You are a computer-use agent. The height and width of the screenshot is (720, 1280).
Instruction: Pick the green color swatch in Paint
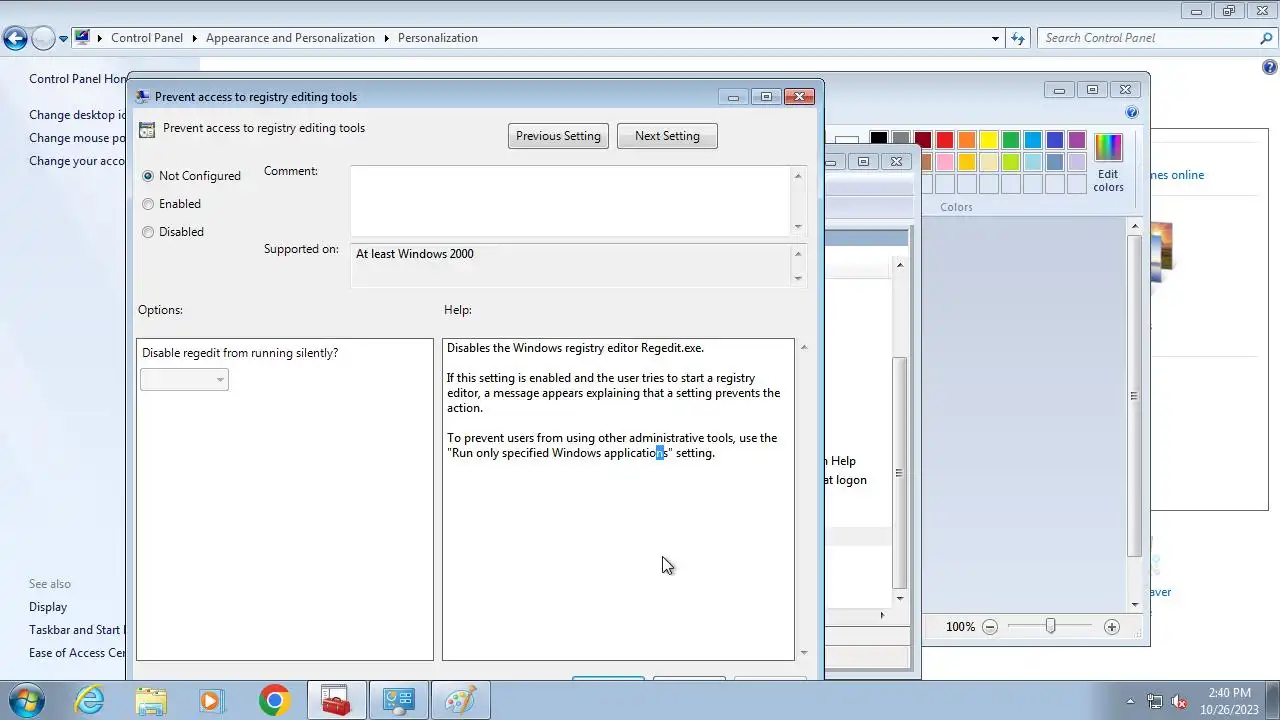(x=1010, y=140)
